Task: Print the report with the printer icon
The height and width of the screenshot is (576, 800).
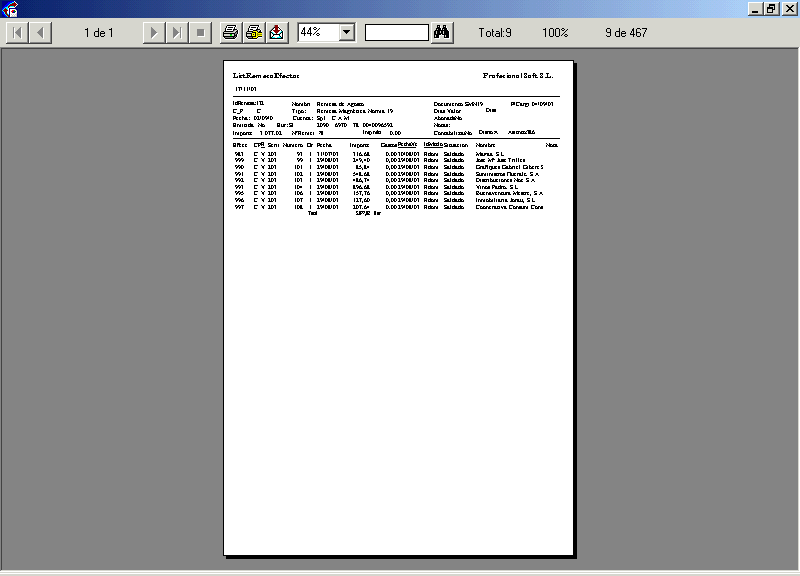Action: (231, 33)
